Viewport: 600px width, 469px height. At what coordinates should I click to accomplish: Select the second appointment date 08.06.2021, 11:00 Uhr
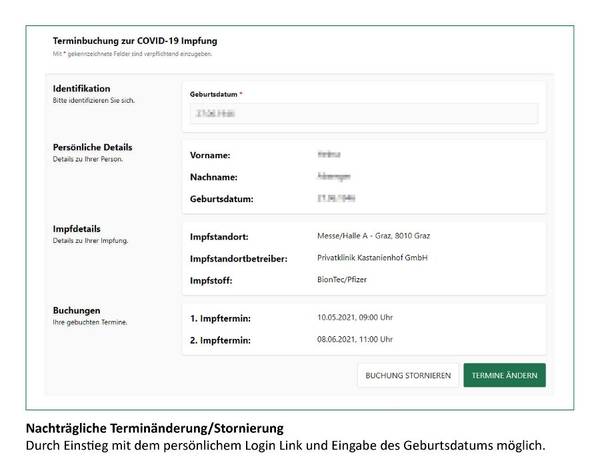click(x=356, y=339)
